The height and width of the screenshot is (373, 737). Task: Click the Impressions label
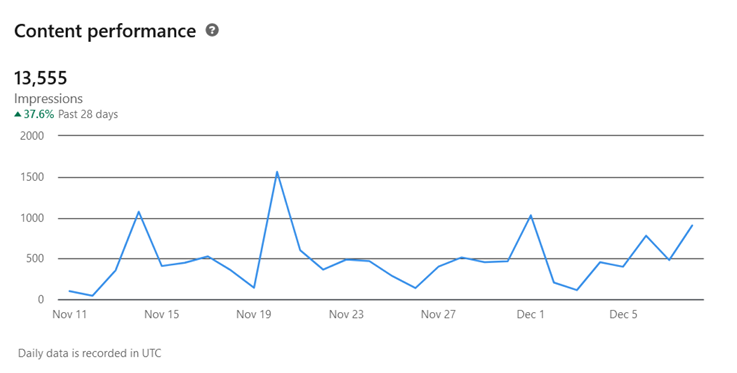click(x=48, y=99)
